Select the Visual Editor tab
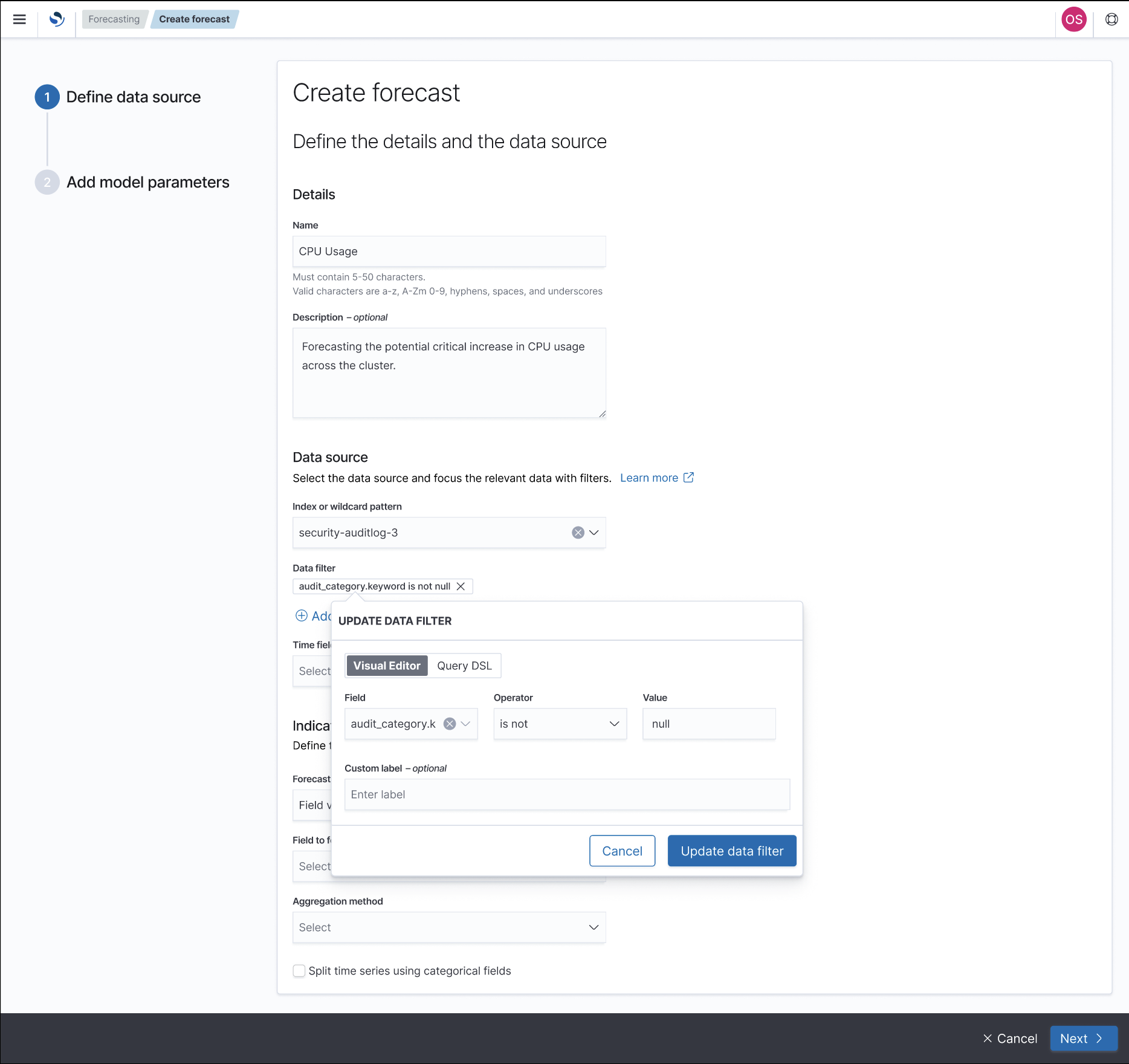 point(386,665)
